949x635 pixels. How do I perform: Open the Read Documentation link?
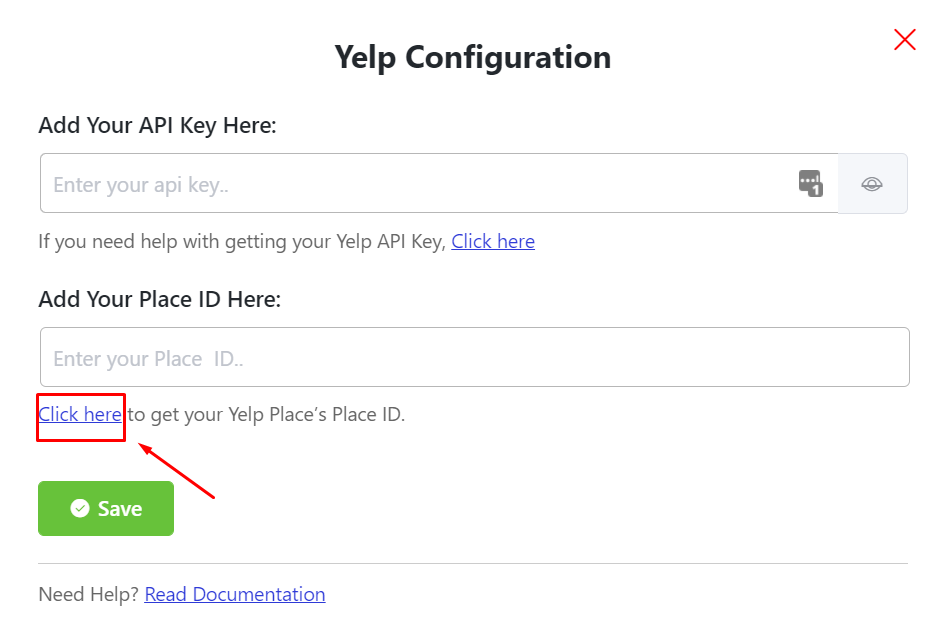coord(235,595)
